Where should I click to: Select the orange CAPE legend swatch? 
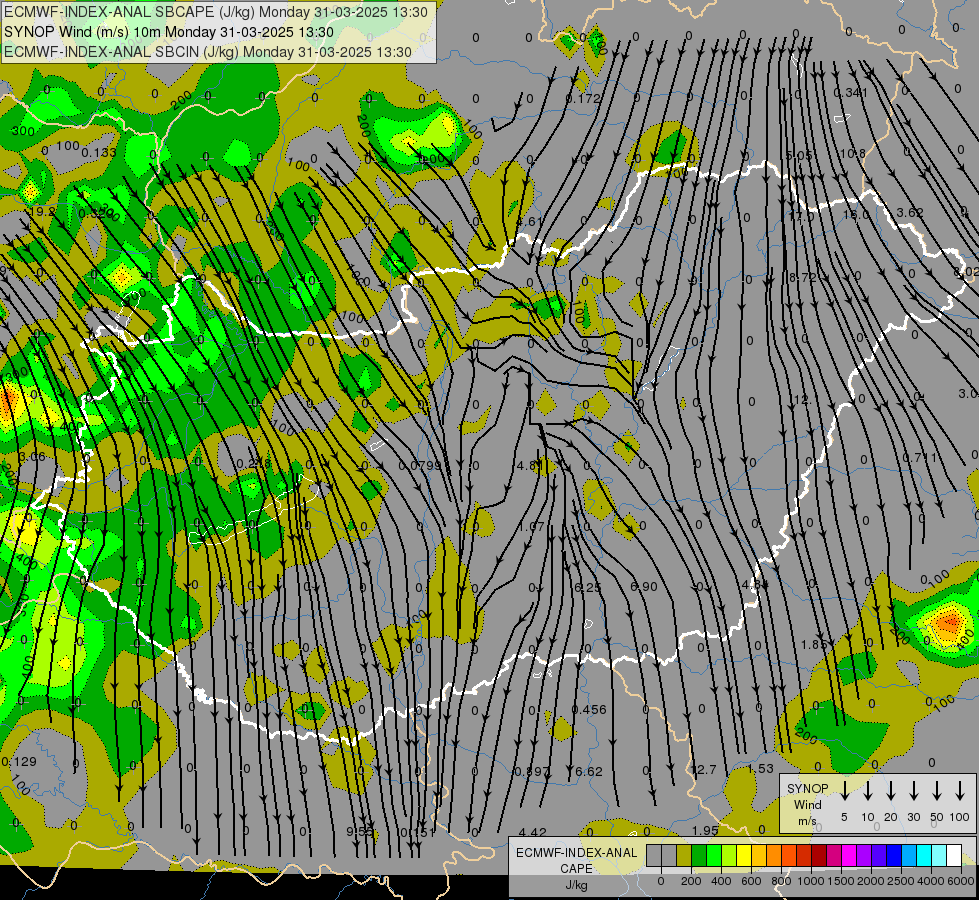point(774,855)
